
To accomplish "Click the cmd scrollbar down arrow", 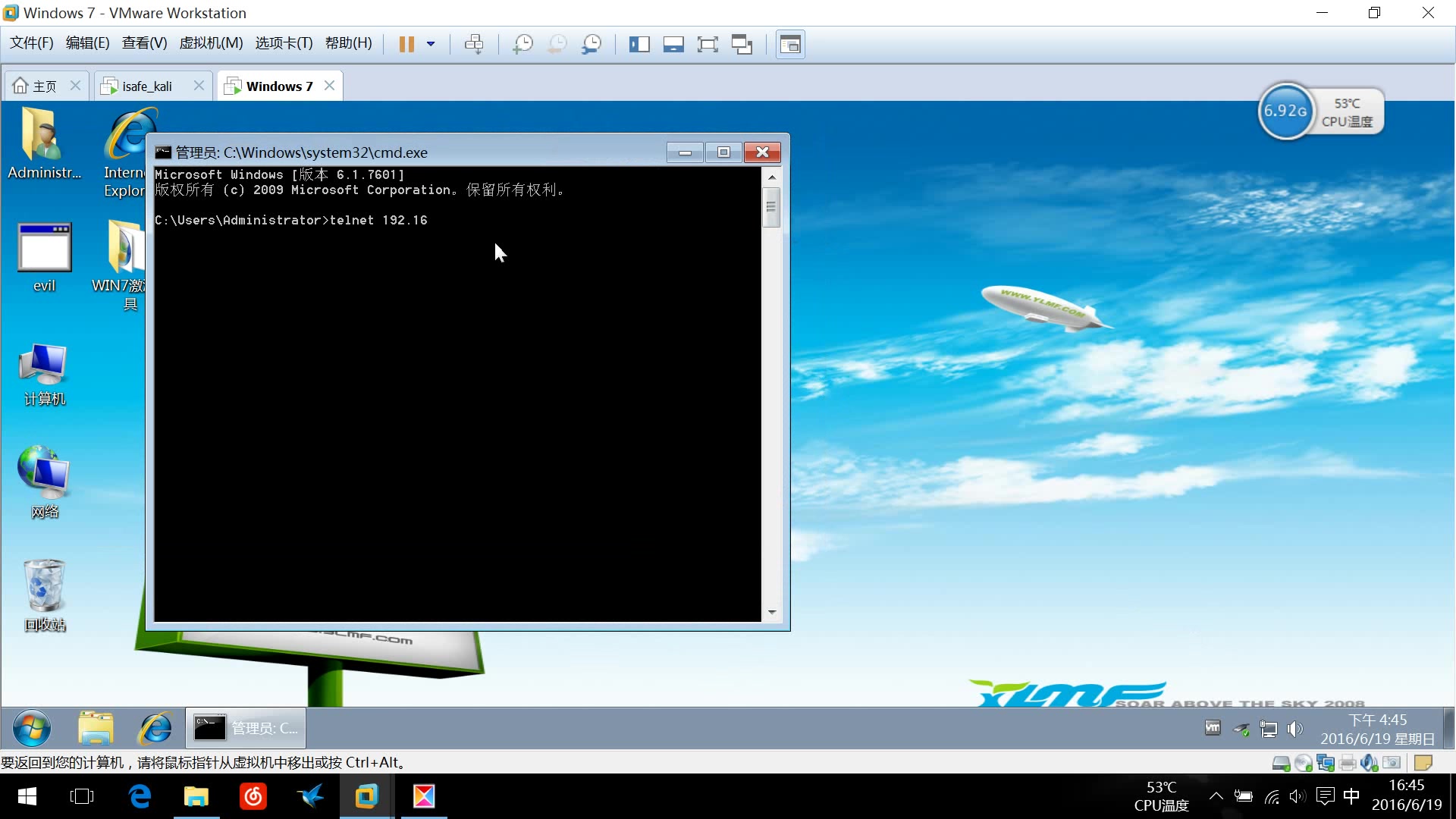I will click(771, 612).
